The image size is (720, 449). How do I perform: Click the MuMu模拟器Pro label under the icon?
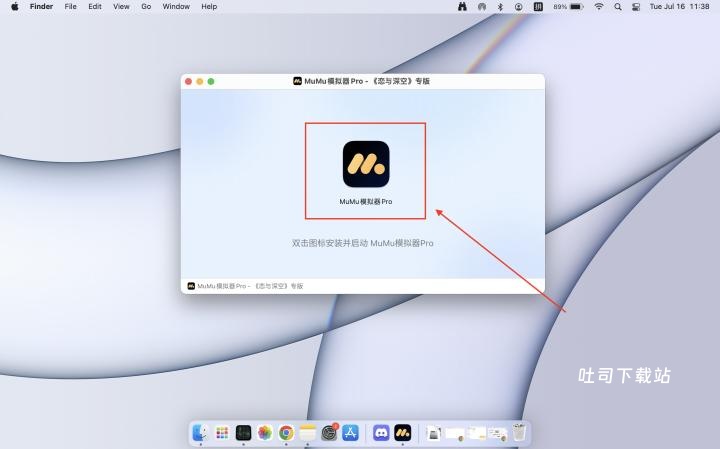point(366,202)
